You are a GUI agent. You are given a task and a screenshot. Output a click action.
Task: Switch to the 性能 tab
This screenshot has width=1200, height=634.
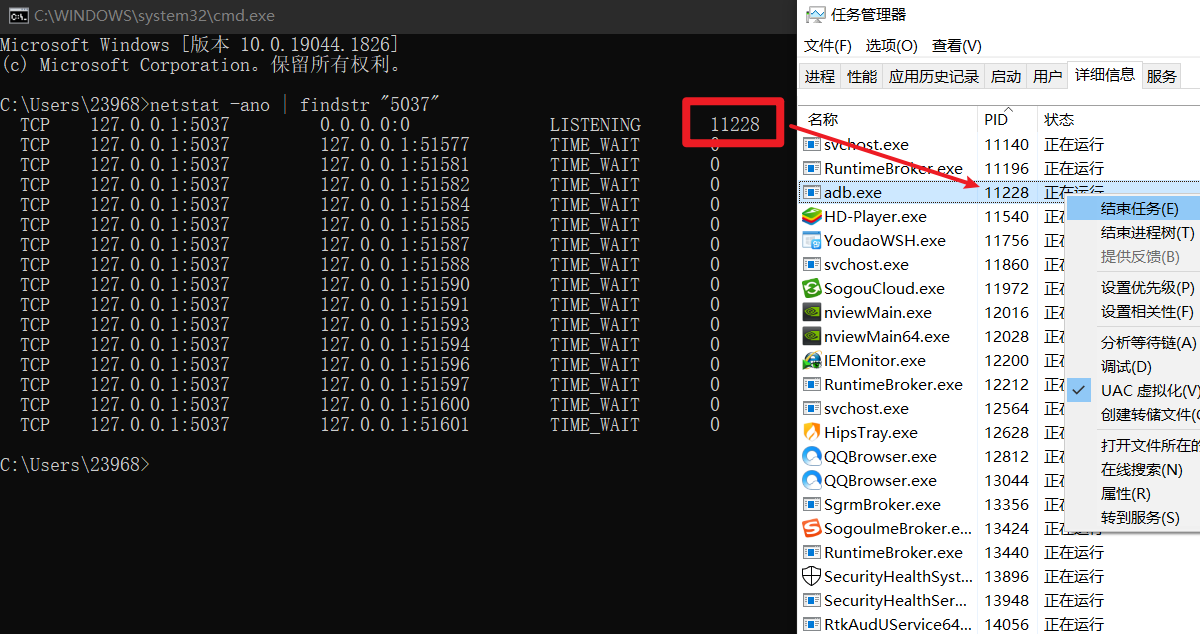click(x=861, y=76)
